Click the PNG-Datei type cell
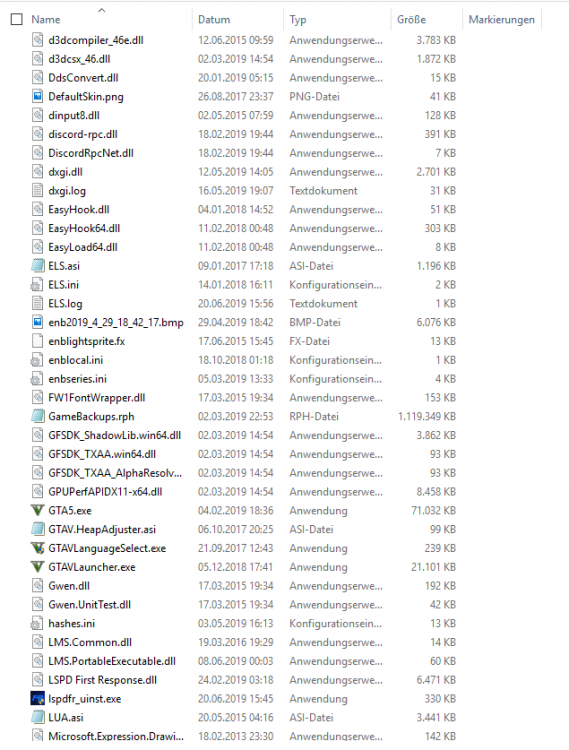The image size is (569, 750). [x=314, y=97]
